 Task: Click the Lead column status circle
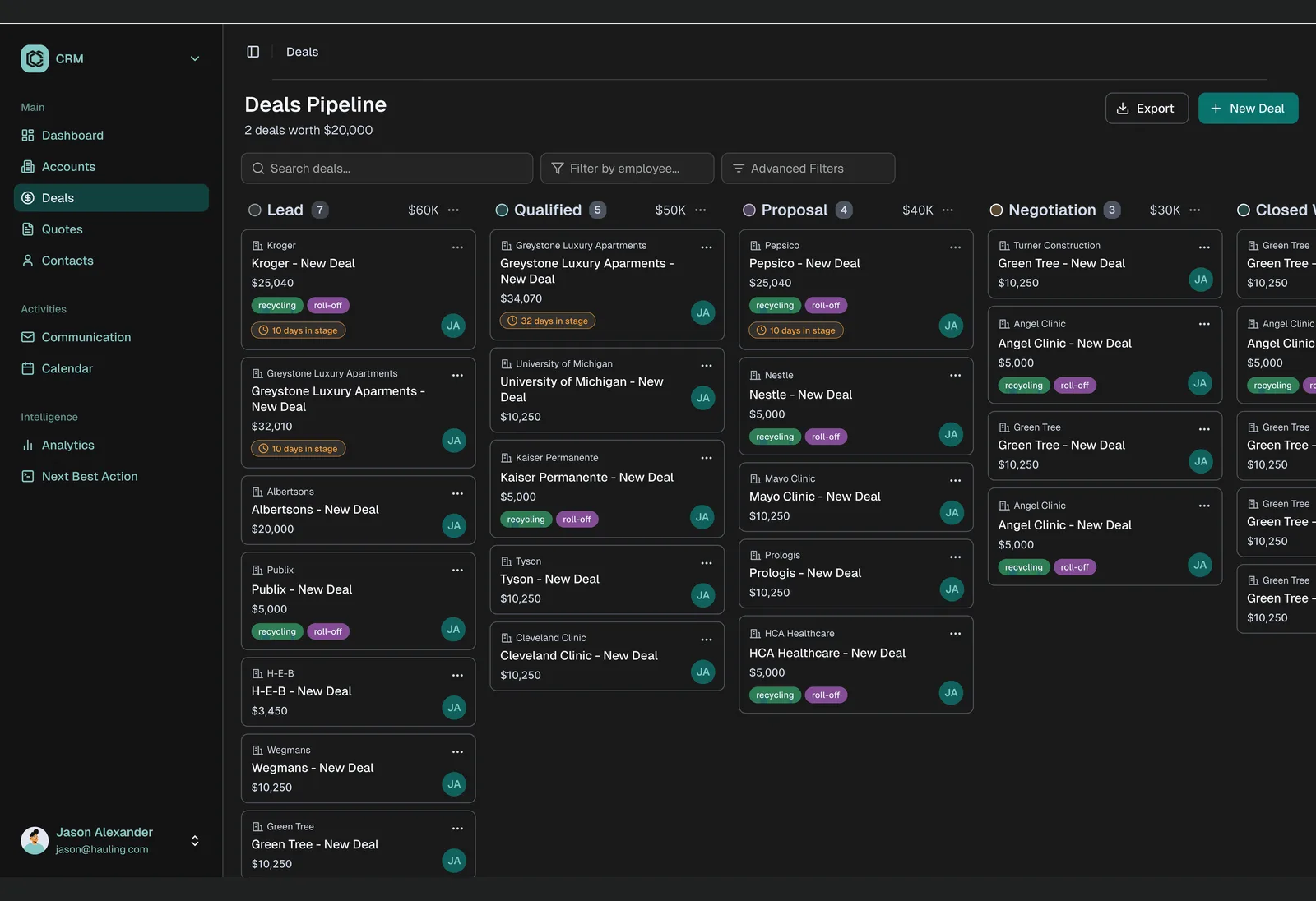coord(255,210)
